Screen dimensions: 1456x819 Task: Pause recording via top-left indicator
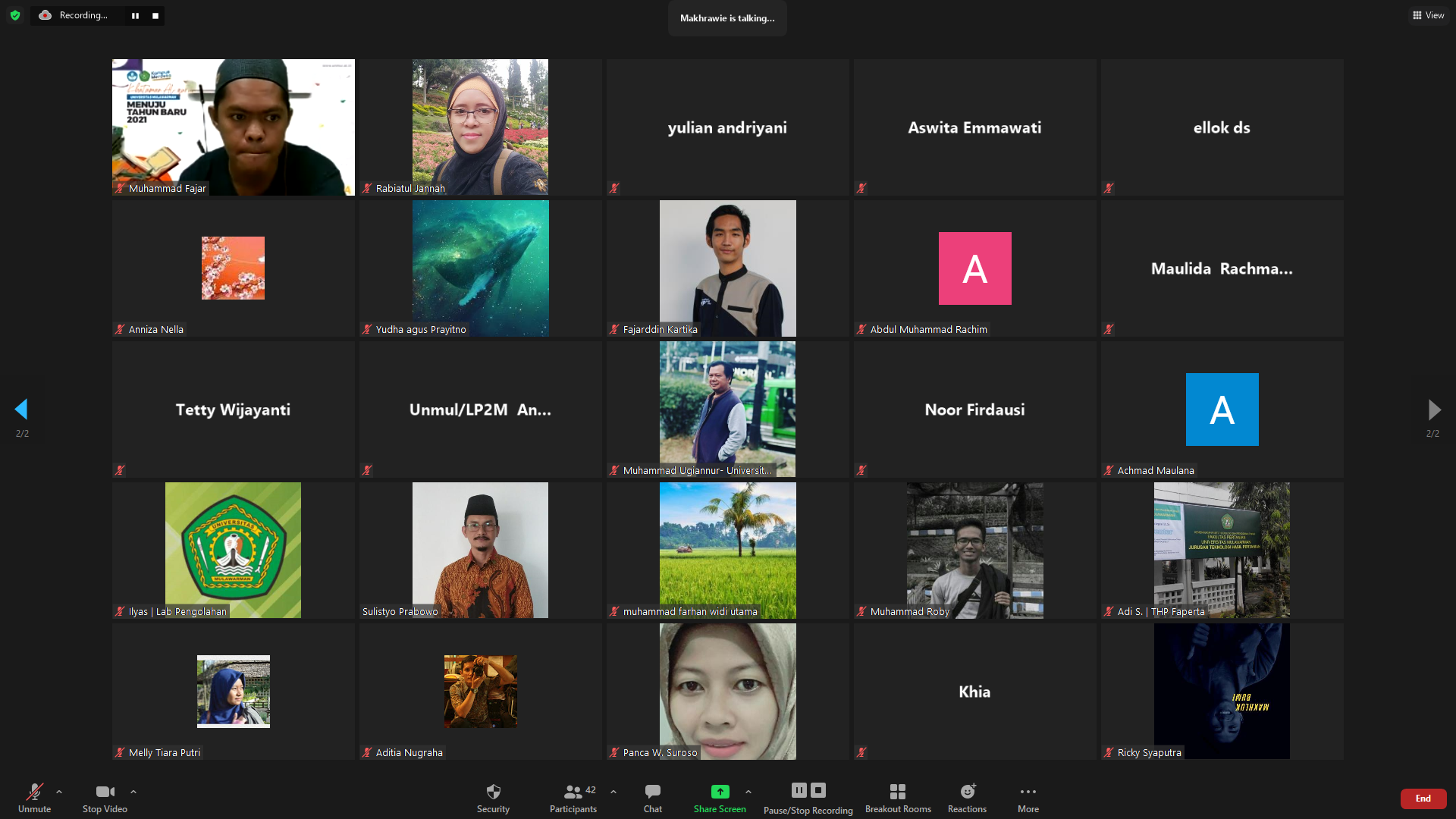[x=135, y=15]
